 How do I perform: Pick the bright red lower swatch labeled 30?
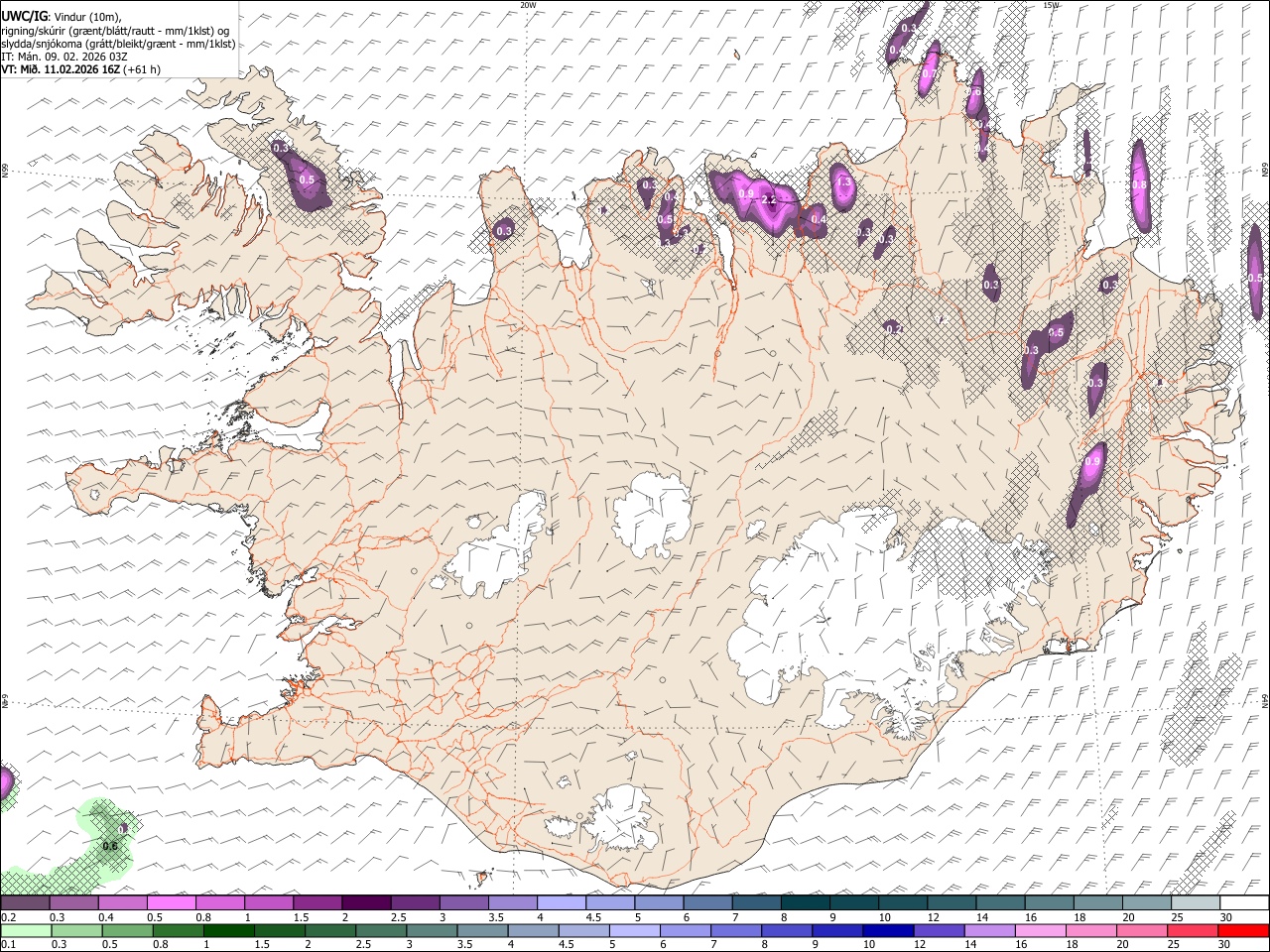click(x=1243, y=931)
